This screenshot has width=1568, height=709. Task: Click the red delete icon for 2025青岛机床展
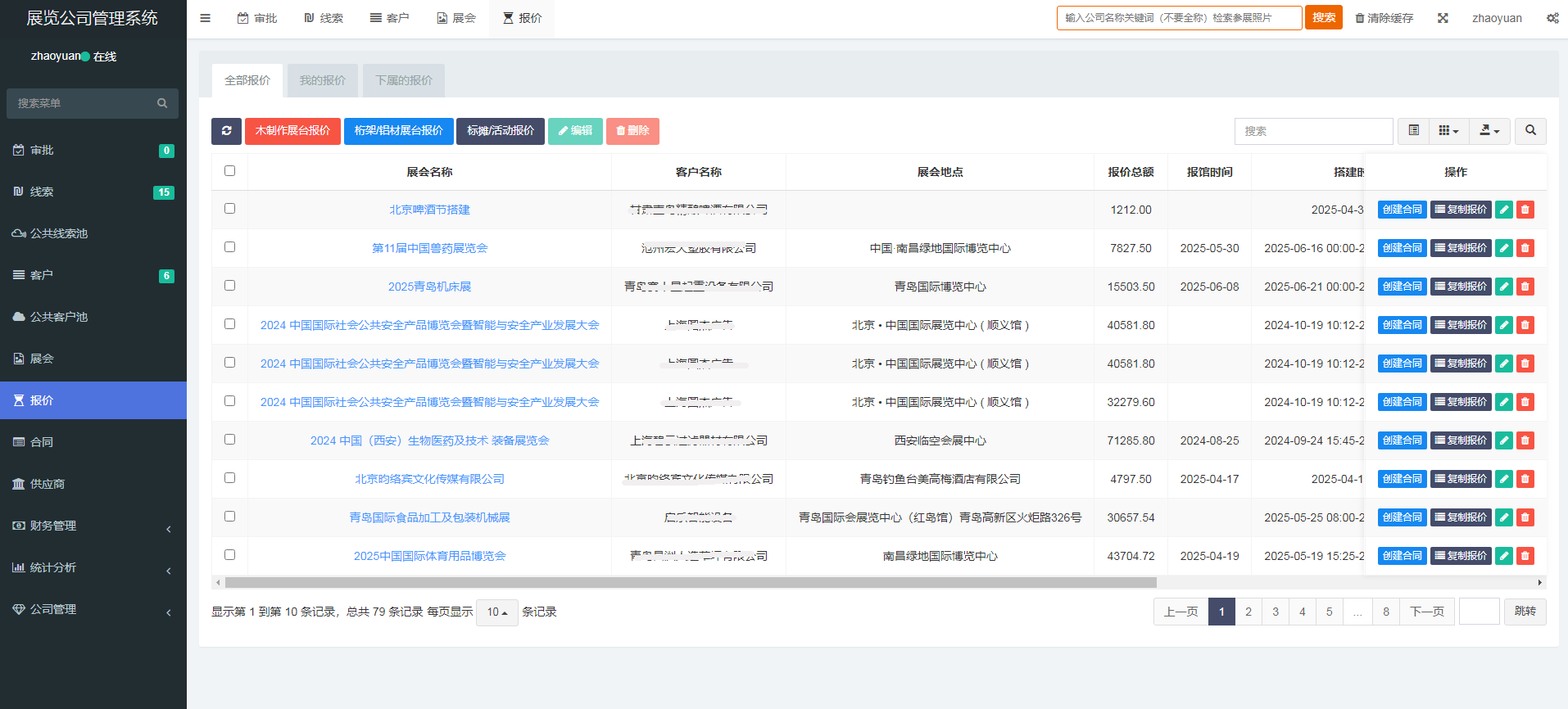[1525, 287]
